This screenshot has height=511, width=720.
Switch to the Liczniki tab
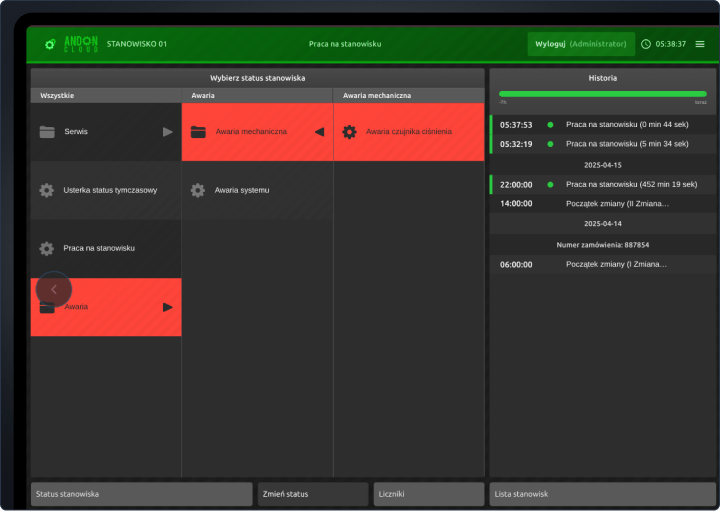point(428,494)
